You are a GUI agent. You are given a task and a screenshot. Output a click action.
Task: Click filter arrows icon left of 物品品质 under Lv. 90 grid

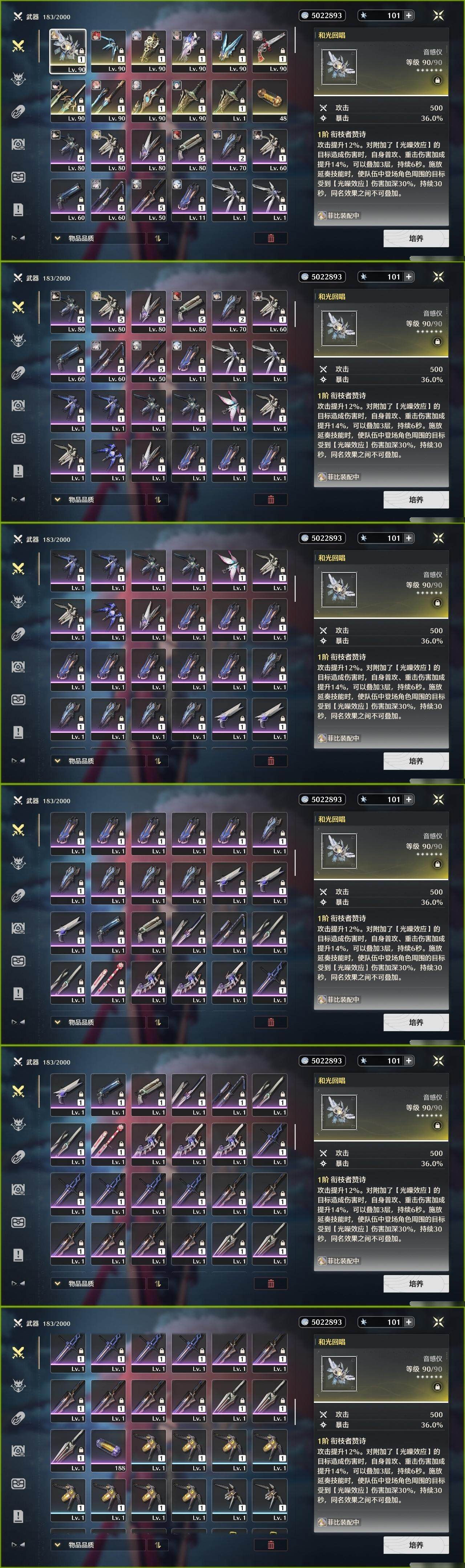pyautogui.click(x=17, y=238)
